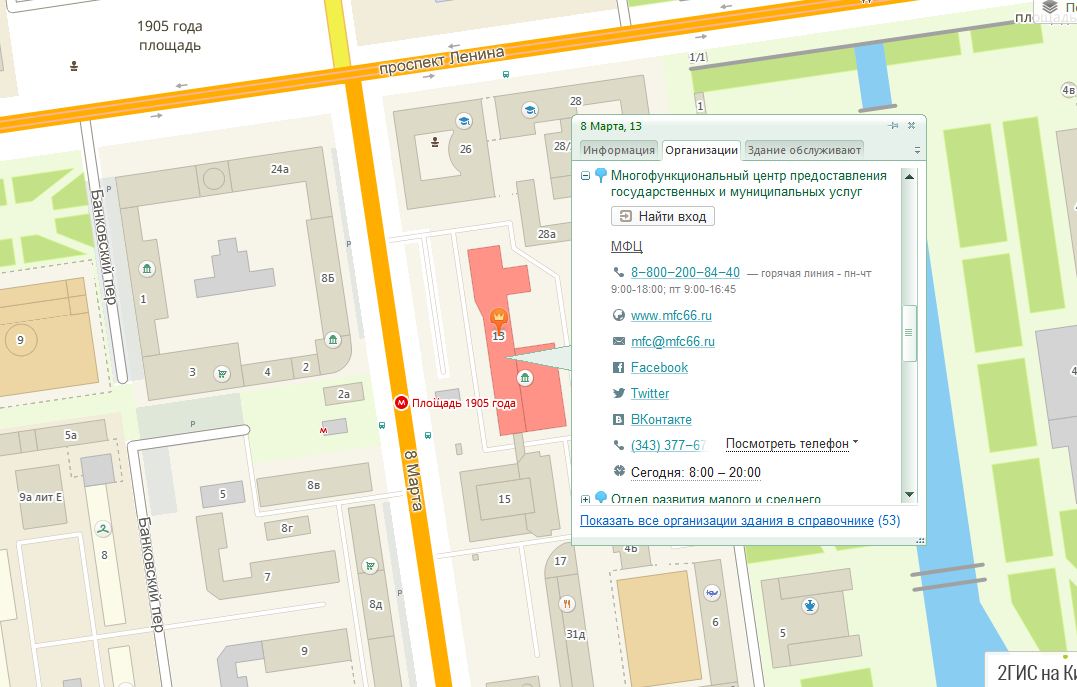Click the monument icon at 1905 года площадь
Screen dimensions: 1077x687
coord(73,66)
